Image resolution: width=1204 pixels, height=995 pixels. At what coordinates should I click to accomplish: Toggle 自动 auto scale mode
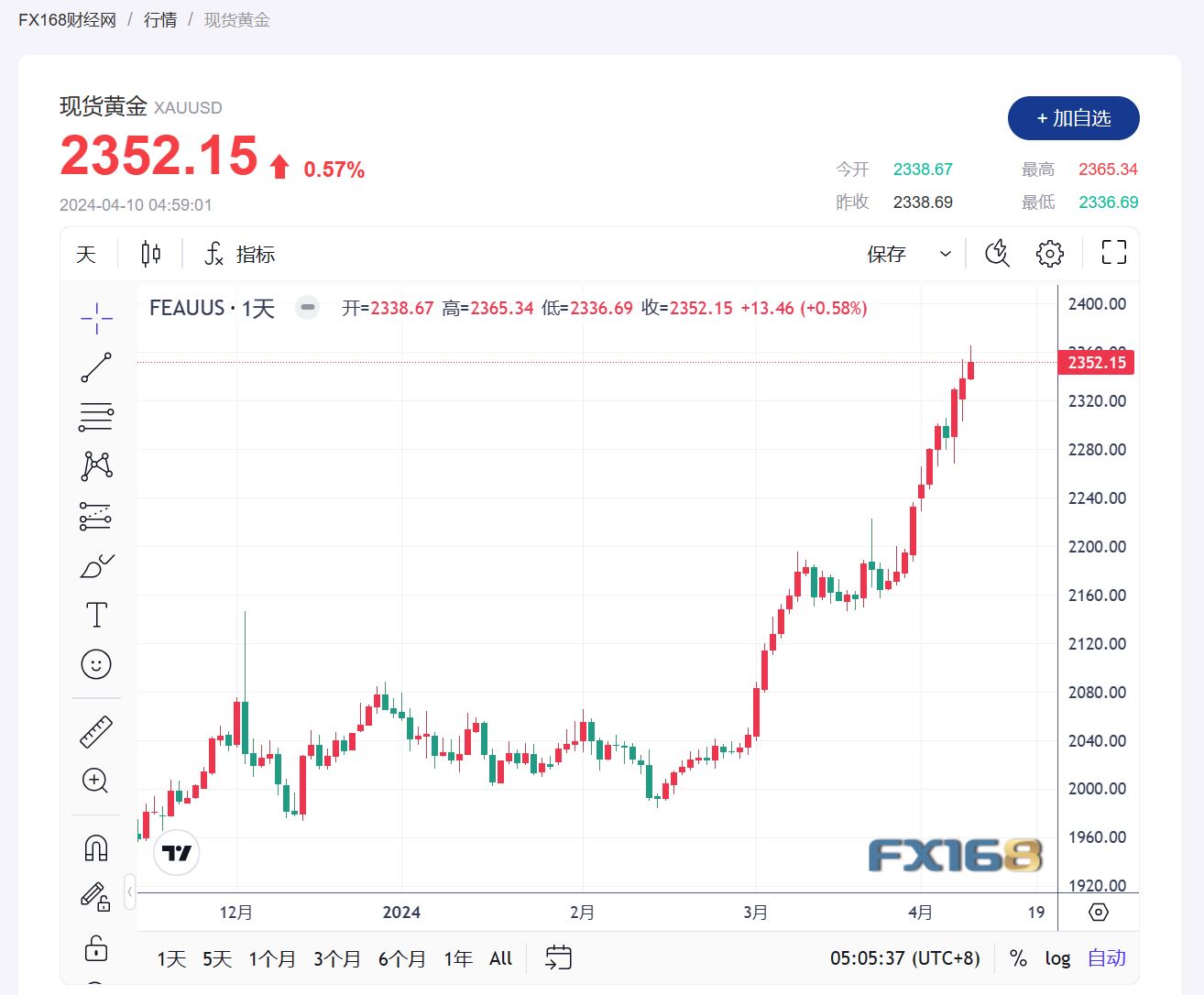(x=1107, y=958)
